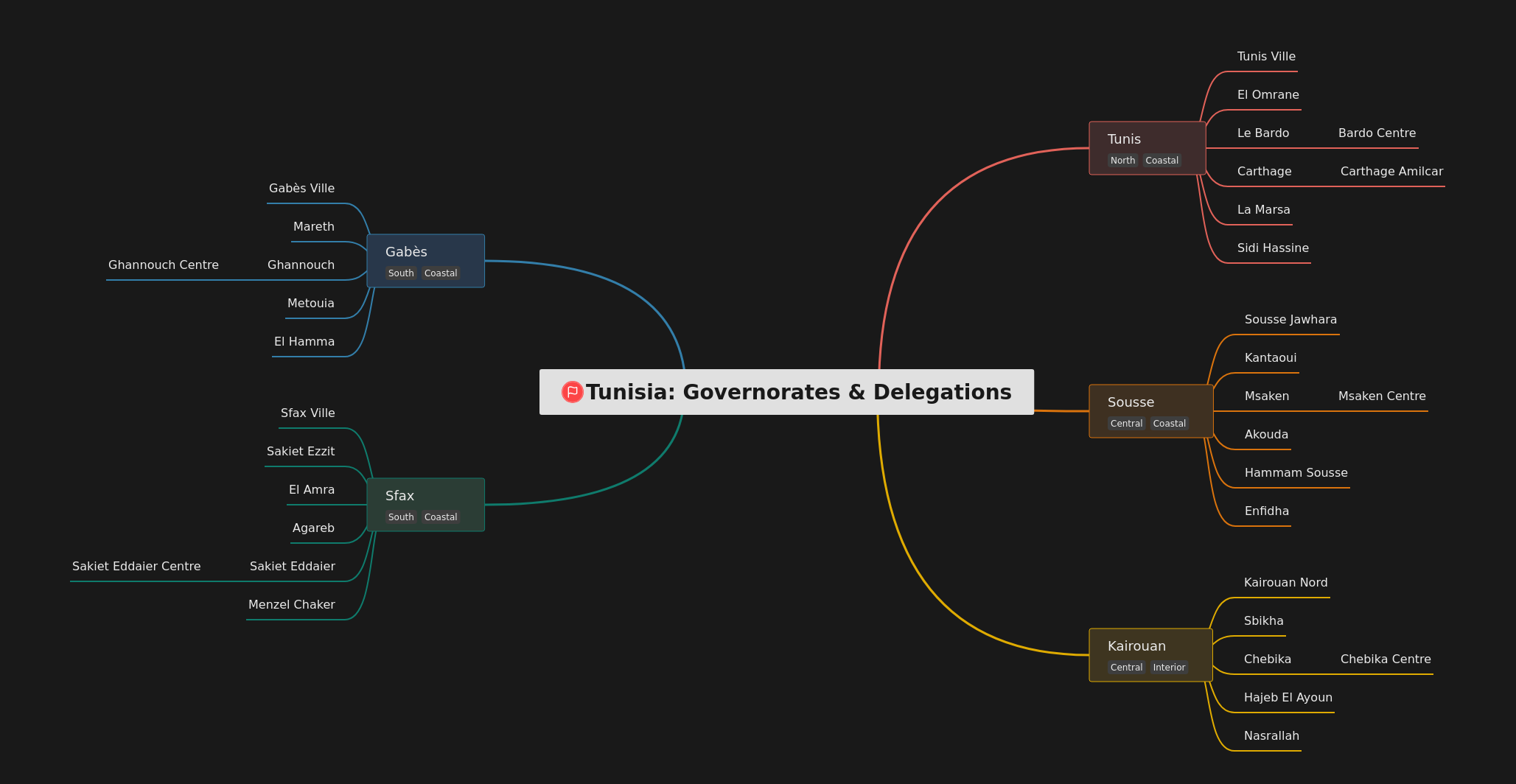Select the Mareth delegation
This screenshot has width=1516, height=784.
pos(314,227)
